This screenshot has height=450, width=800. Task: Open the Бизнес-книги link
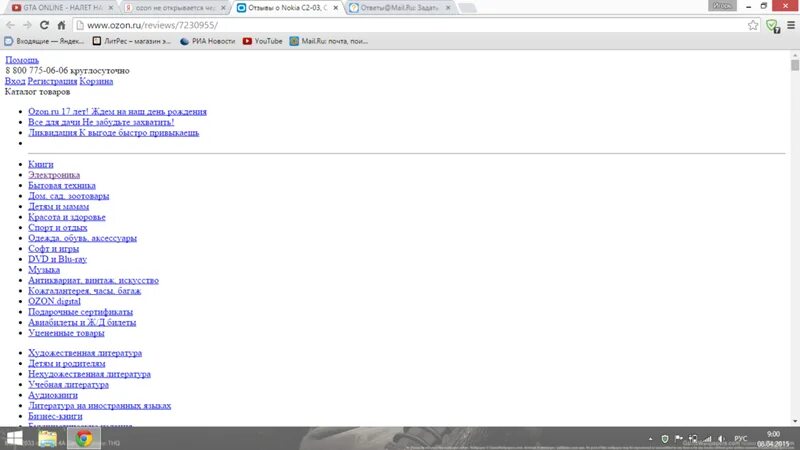click(x=55, y=416)
